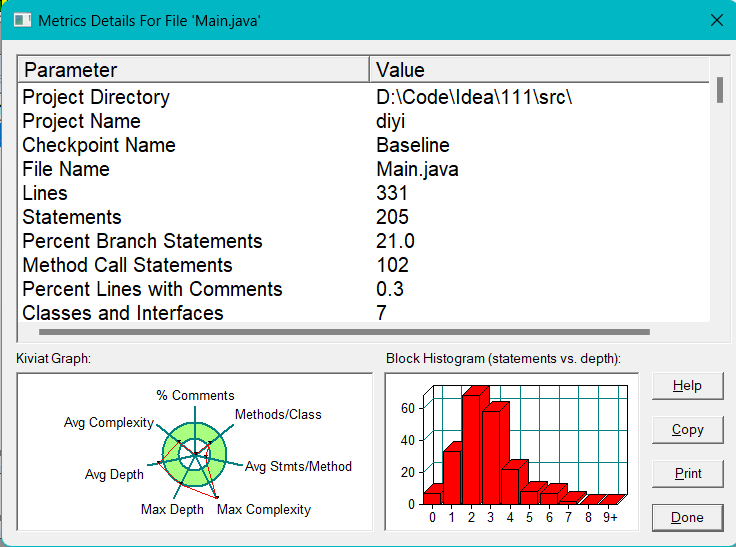Select Method Call Statements row
Viewport: 736px width, 547px height.
click(364, 265)
